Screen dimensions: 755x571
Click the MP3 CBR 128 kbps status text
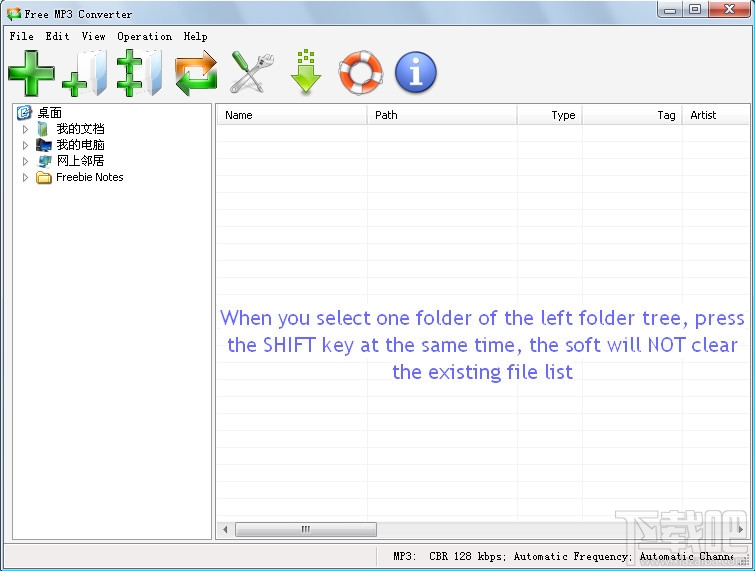point(563,557)
